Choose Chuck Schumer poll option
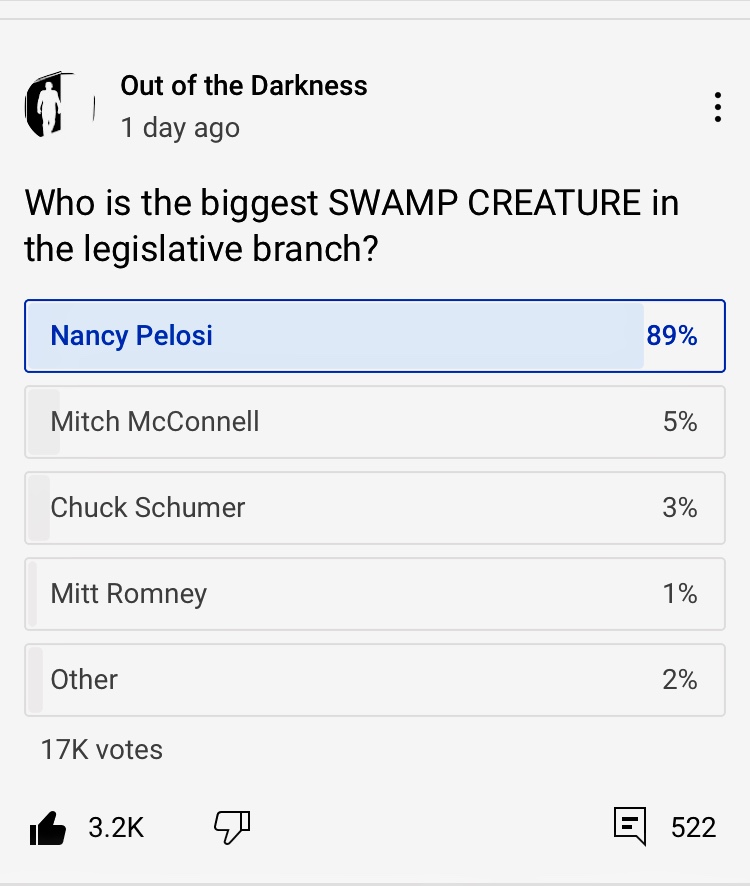This screenshot has height=886, width=750. (x=374, y=508)
